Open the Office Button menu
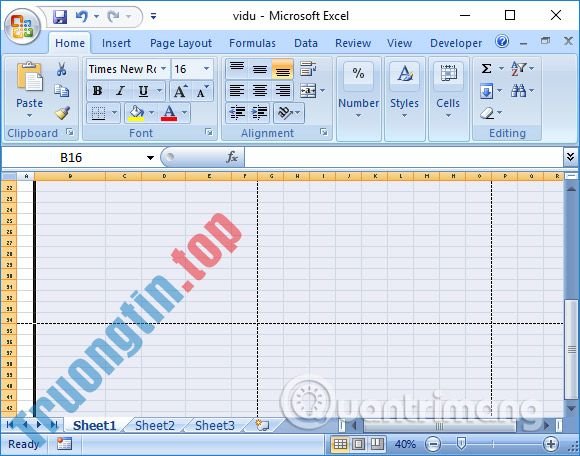580x456 pixels. click(22, 26)
